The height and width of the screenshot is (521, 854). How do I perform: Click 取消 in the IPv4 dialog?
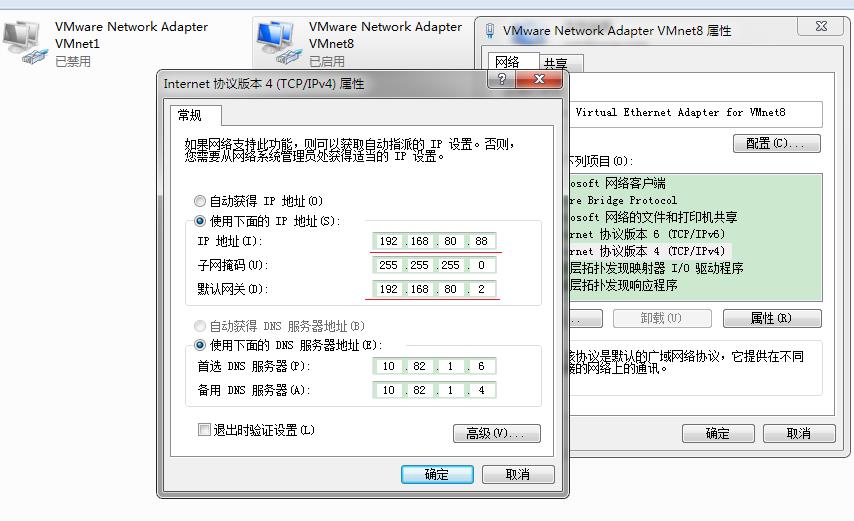tap(518, 474)
